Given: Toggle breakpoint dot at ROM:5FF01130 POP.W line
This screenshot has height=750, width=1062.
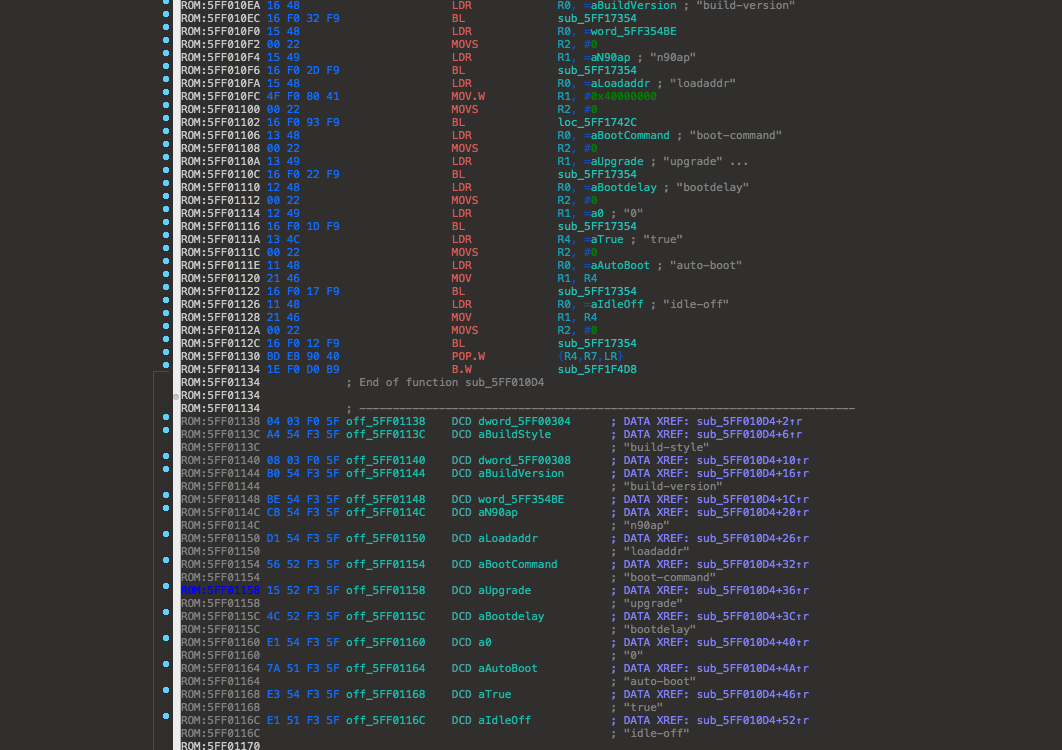Looking at the screenshot, I should point(166,357).
